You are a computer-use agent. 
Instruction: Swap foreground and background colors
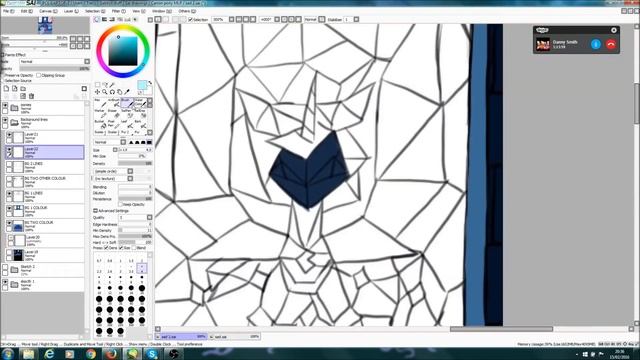coord(150,83)
